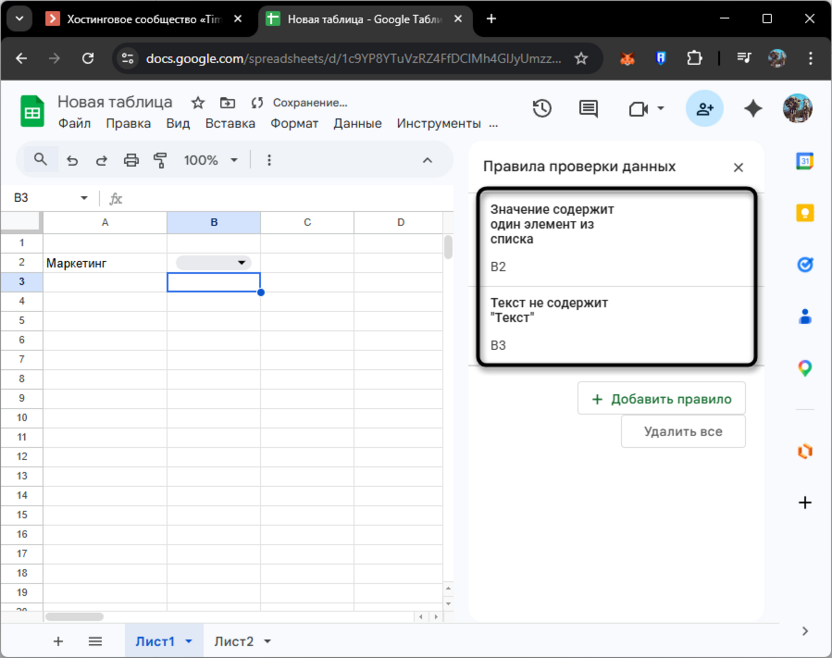Click Добавить правило button

pyautogui.click(x=661, y=399)
